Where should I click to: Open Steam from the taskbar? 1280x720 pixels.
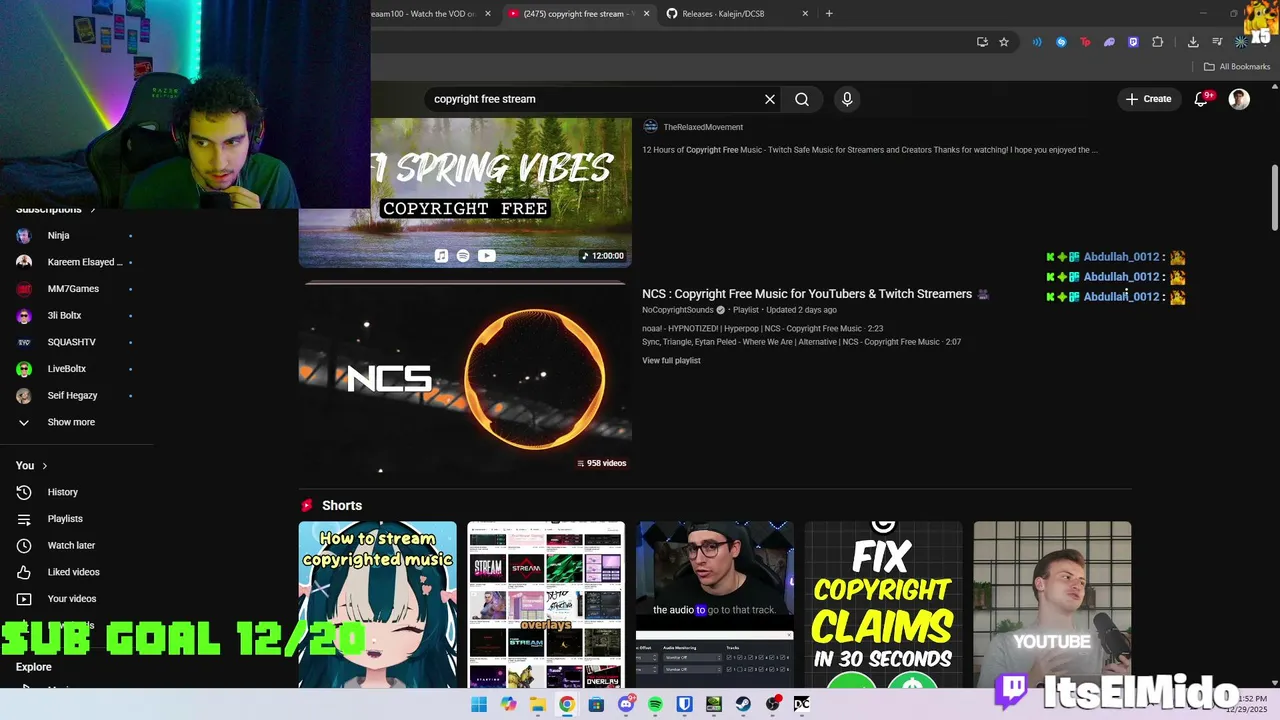743,704
